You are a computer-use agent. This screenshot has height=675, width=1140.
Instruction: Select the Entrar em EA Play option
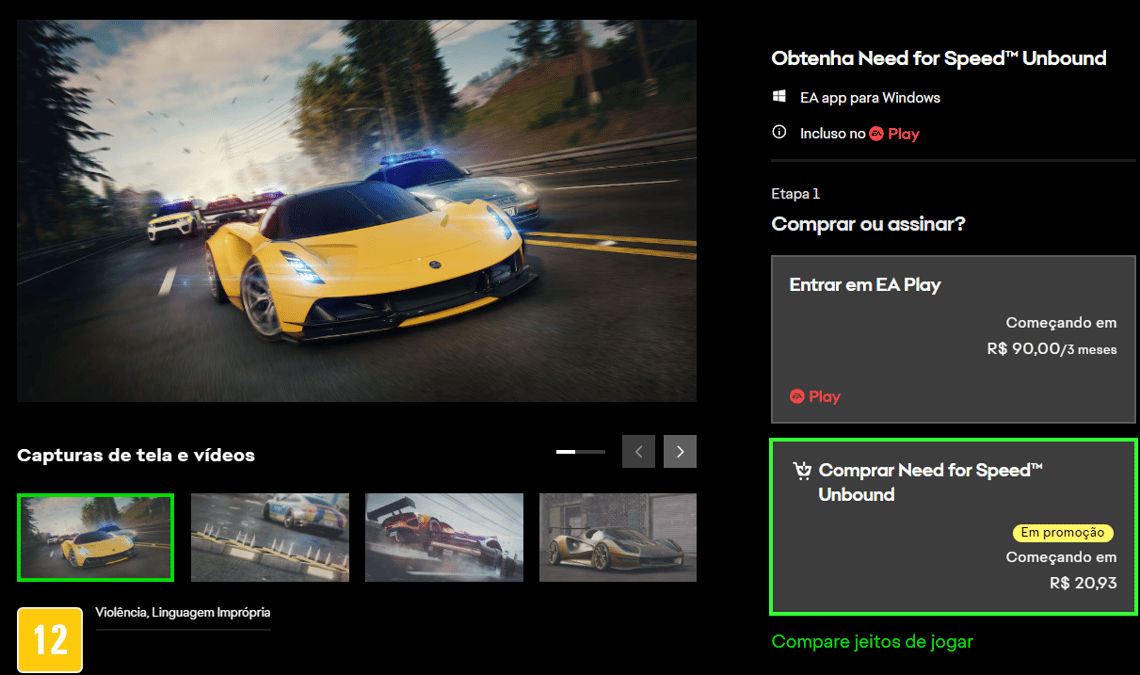click(953, 339)
